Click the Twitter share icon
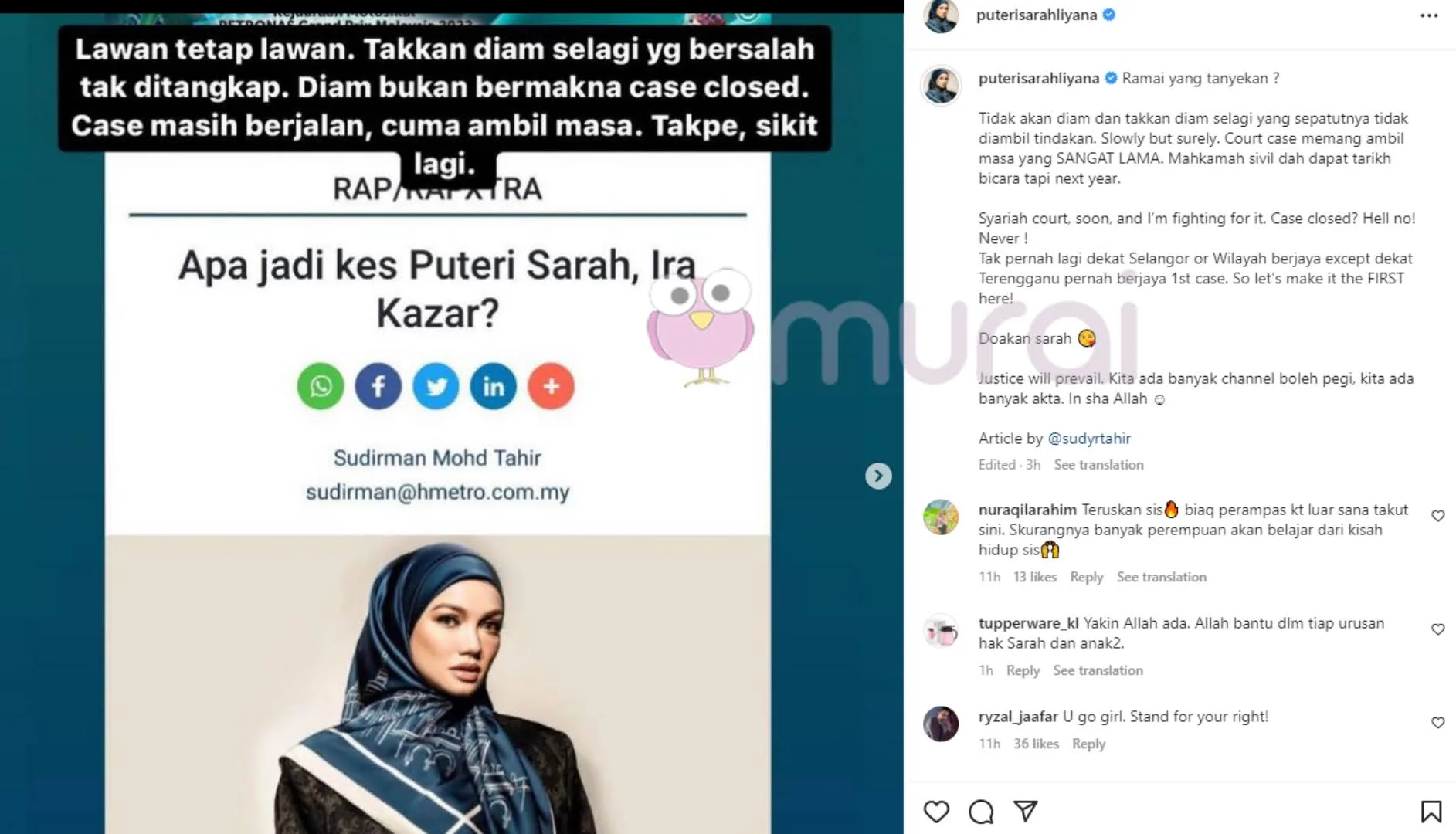The image size is (1456, 834). pyautogui.click(x=436, y=386)
